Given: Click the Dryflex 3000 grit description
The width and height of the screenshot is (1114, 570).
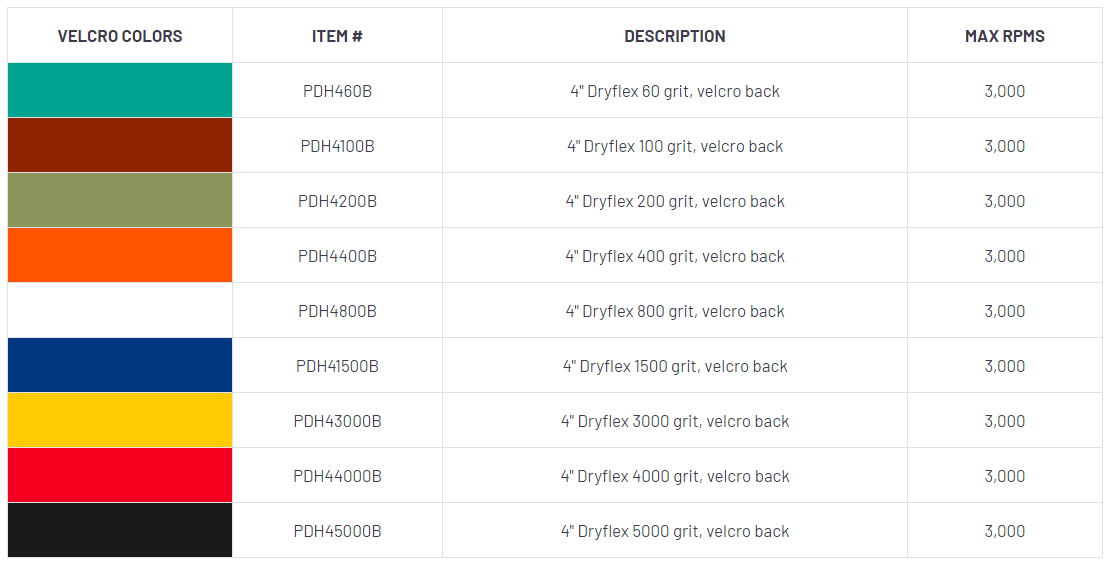Looking at the screenshot, I should click(675, 421).
